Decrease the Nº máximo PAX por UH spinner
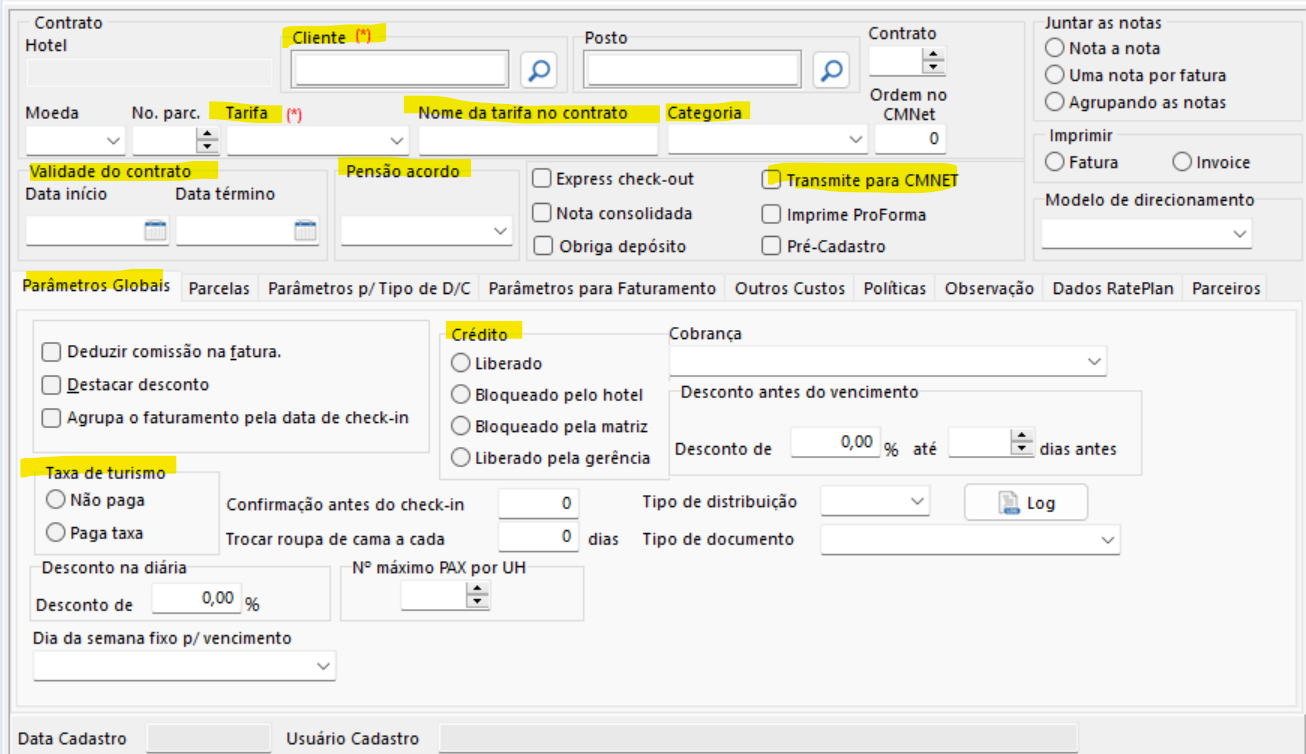1306x754 pixels. 478,602
